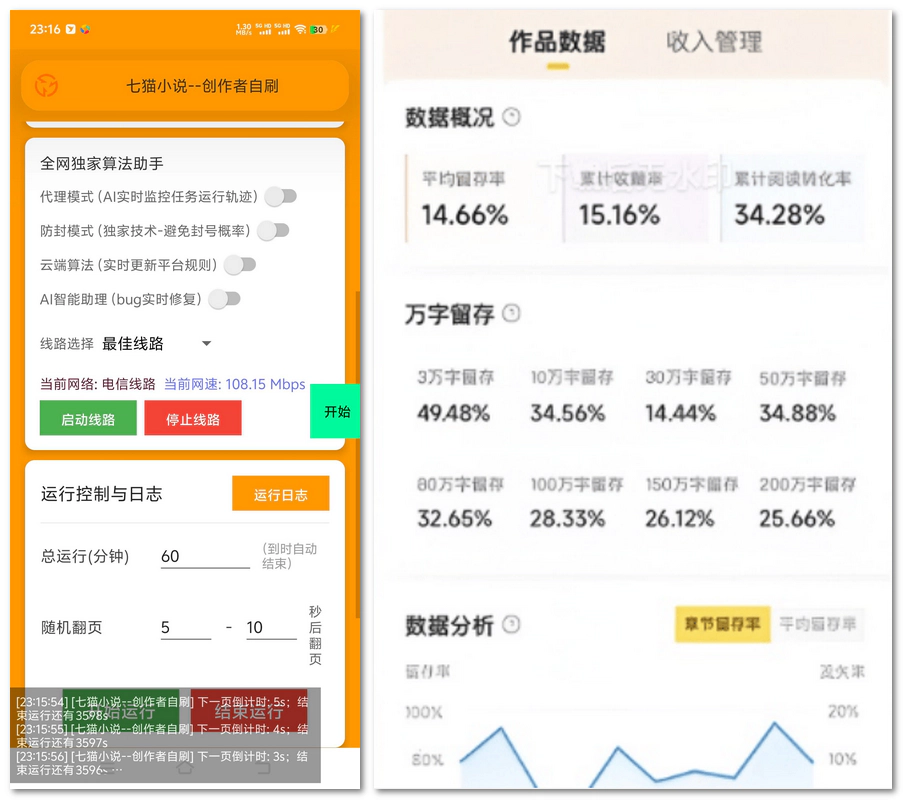The width and height of the screenshot is (903, 800).
Task: Switch to 收入管理 tab
Action: 714,42
